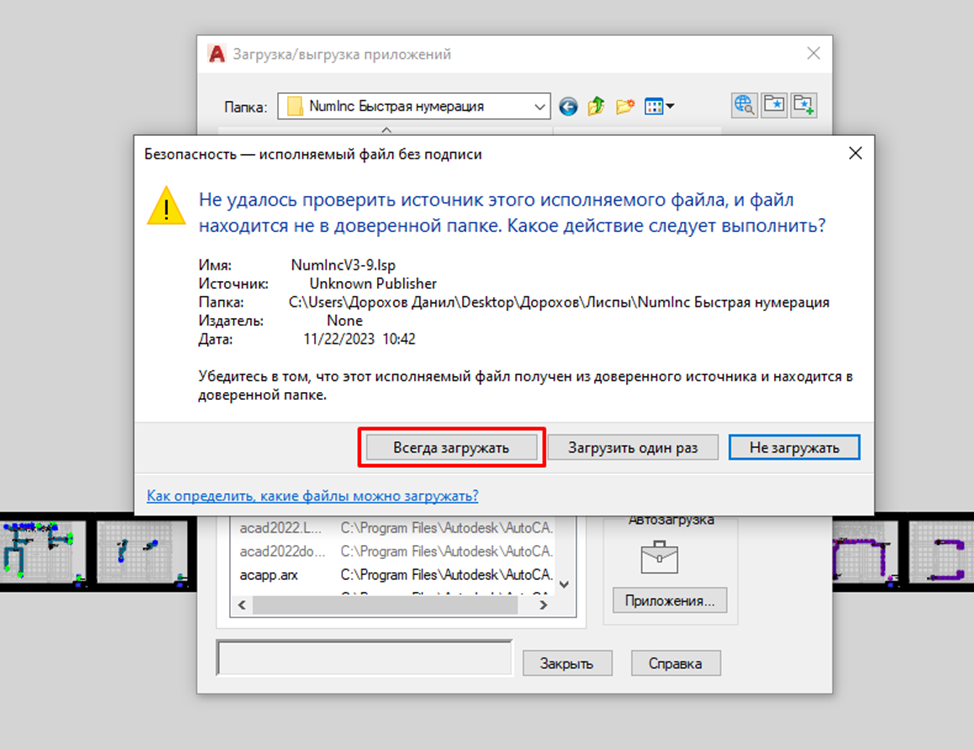This screenshot has width=974, height=750.
Task: Click the horizontal scrollbar thumb
Action: click(385, 605)
